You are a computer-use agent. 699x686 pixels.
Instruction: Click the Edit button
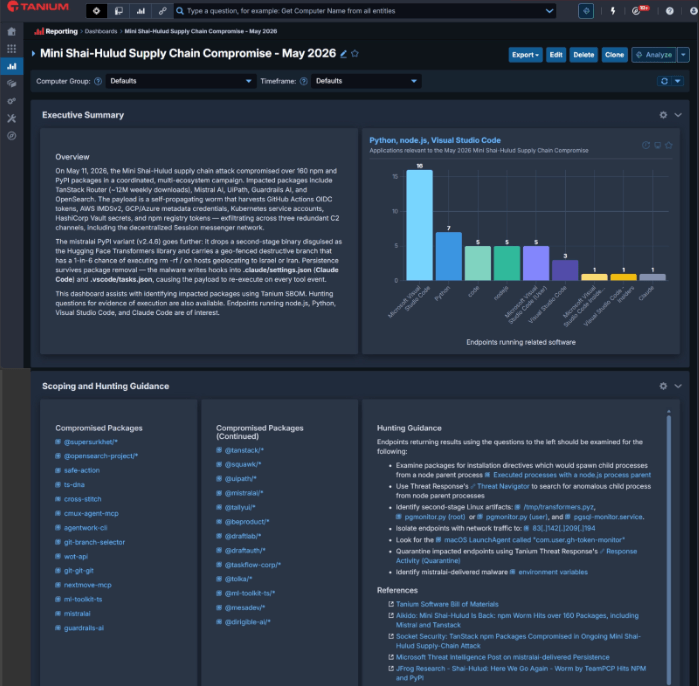556,55
